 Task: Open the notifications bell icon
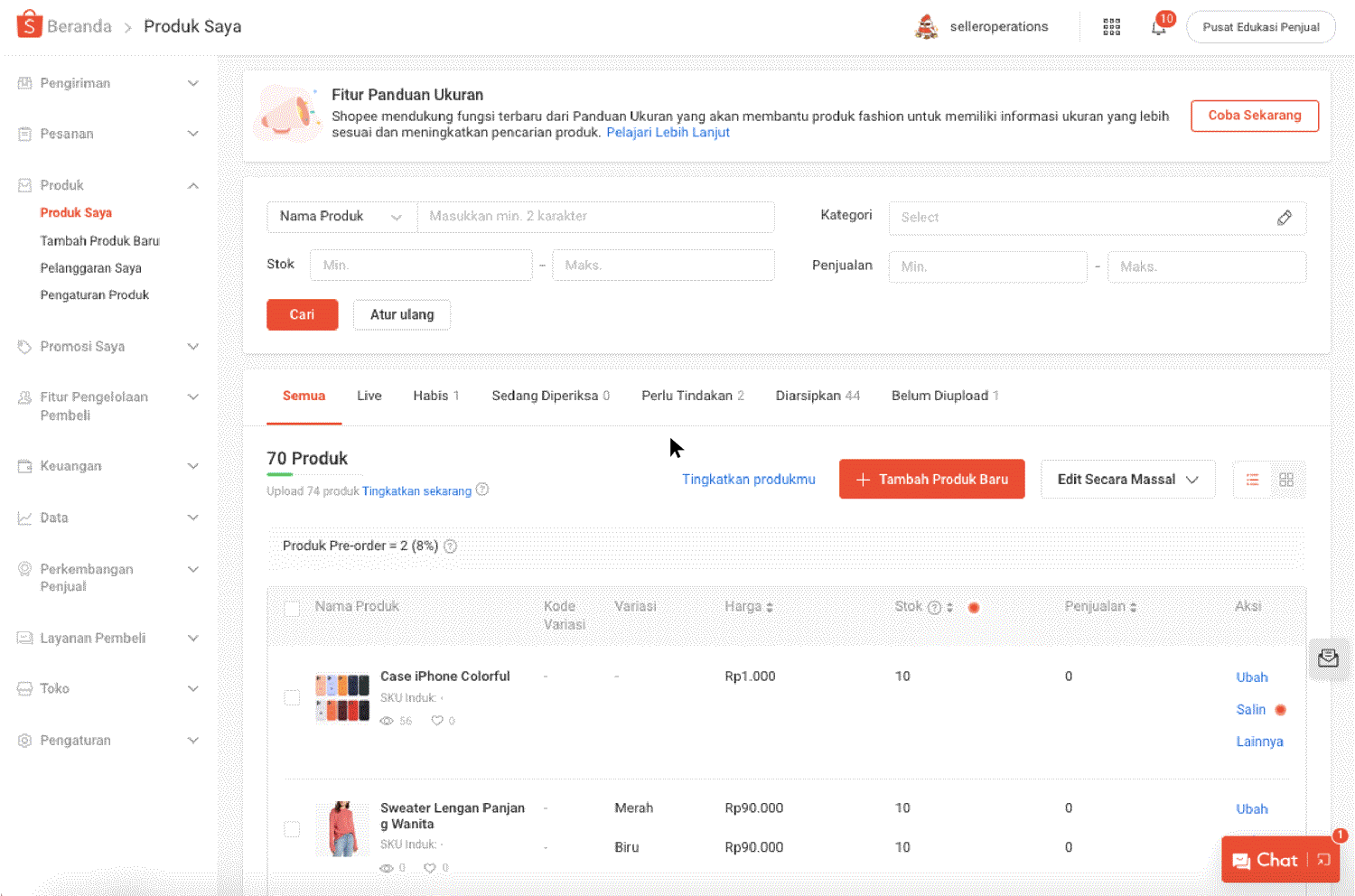pos(1158,27)
